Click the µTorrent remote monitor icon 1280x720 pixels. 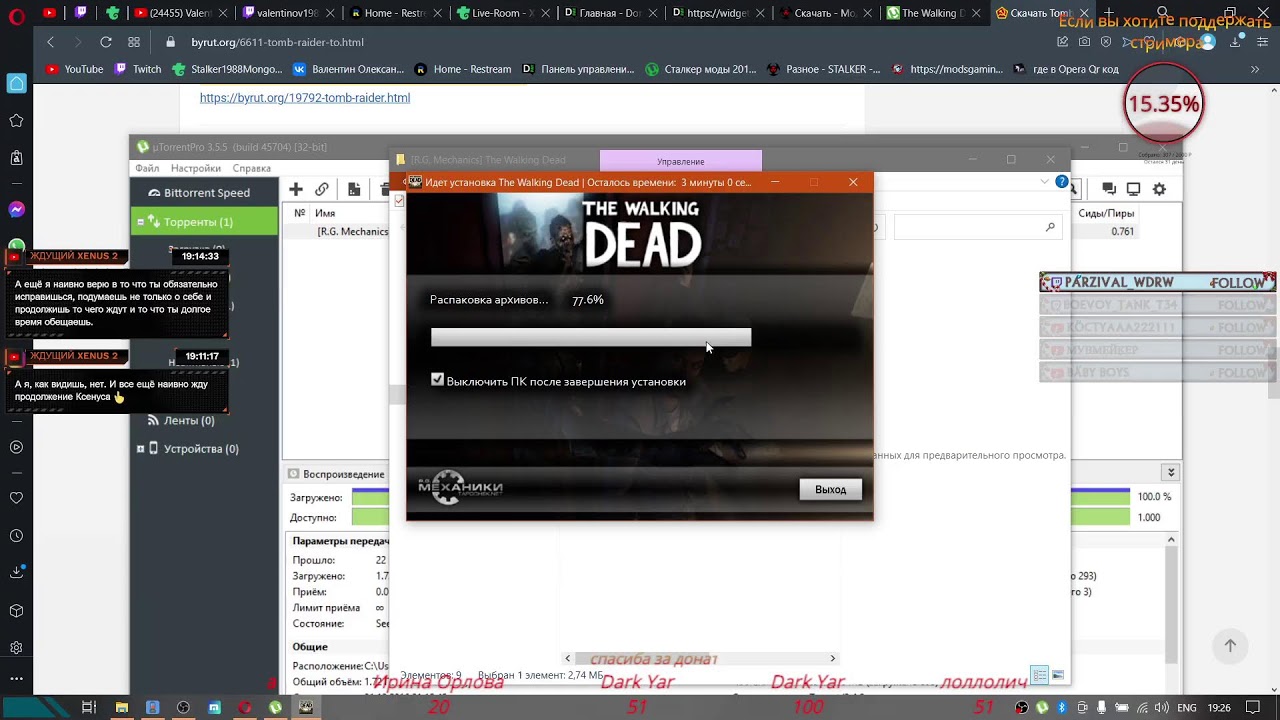(1133, 189)
